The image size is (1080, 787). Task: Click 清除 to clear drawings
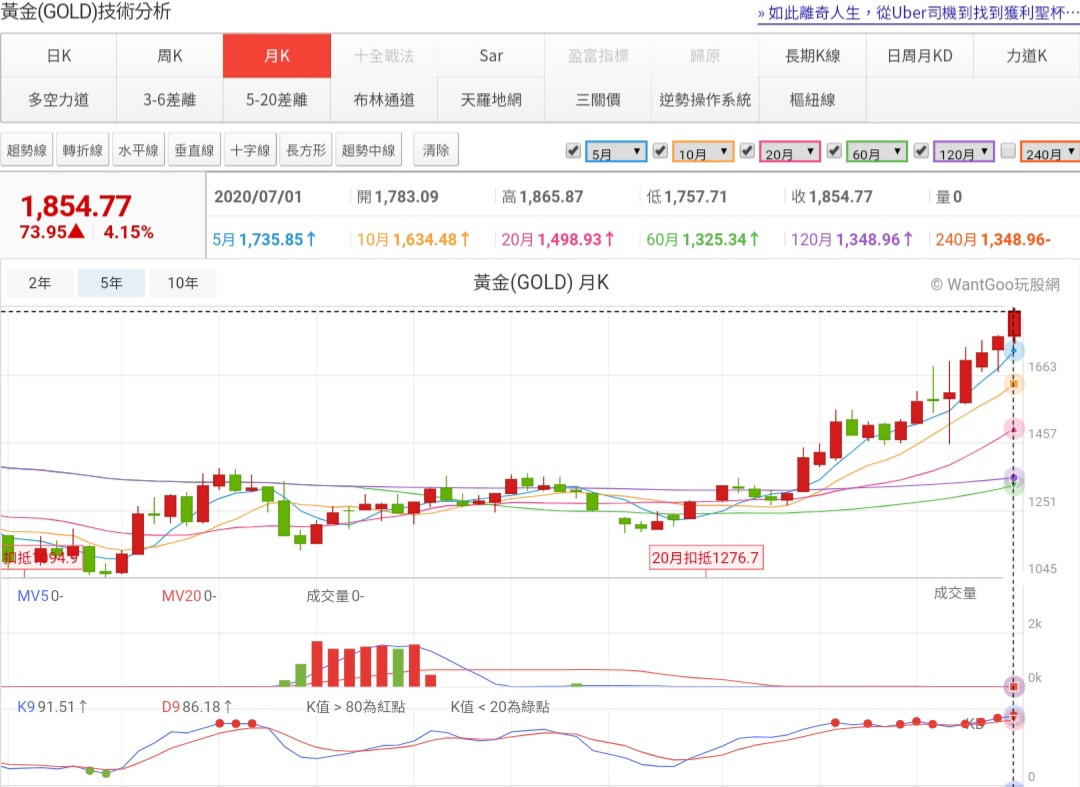point(436,151)
